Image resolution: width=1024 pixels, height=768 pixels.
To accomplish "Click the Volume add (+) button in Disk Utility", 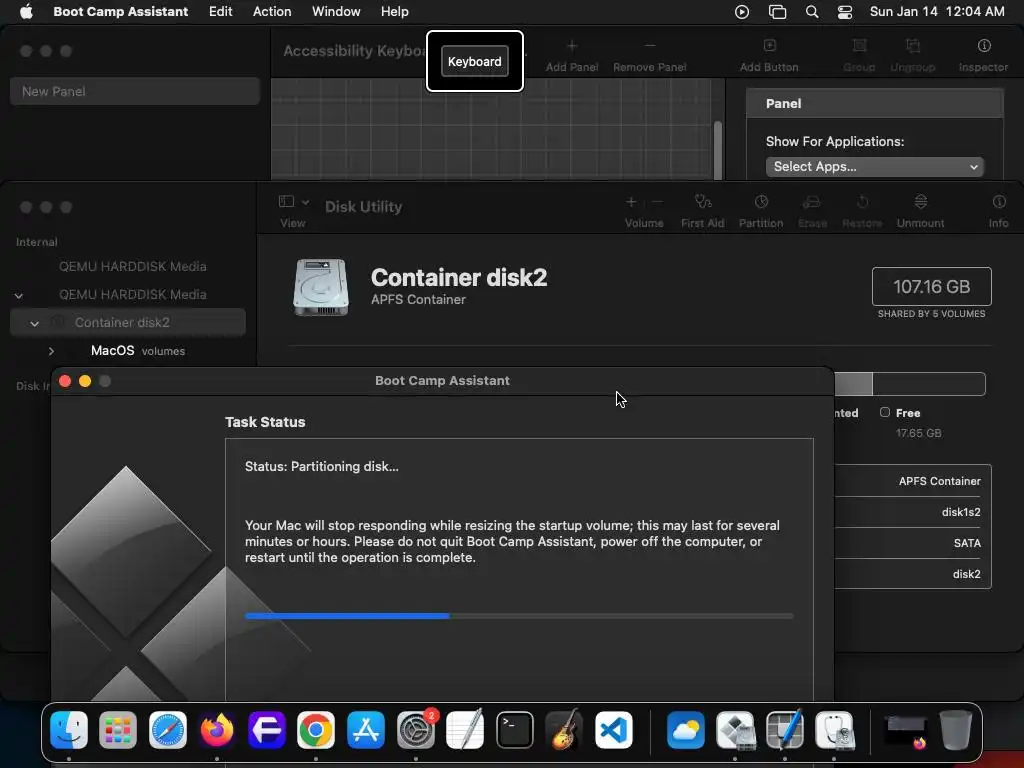I will point(631,202).
